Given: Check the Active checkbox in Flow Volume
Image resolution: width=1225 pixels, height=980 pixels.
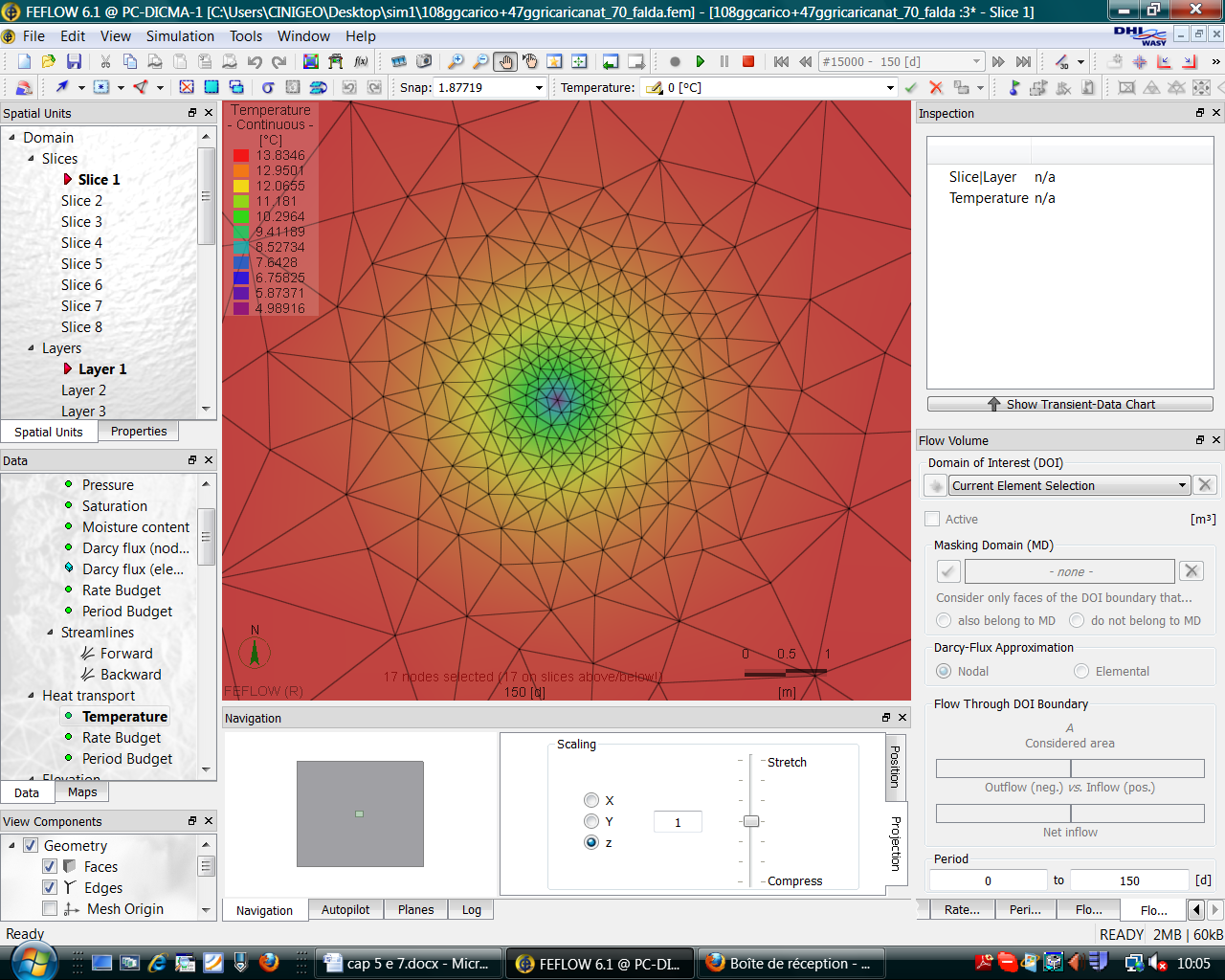Looking at the screenshot, I should [x=932, y=519].
